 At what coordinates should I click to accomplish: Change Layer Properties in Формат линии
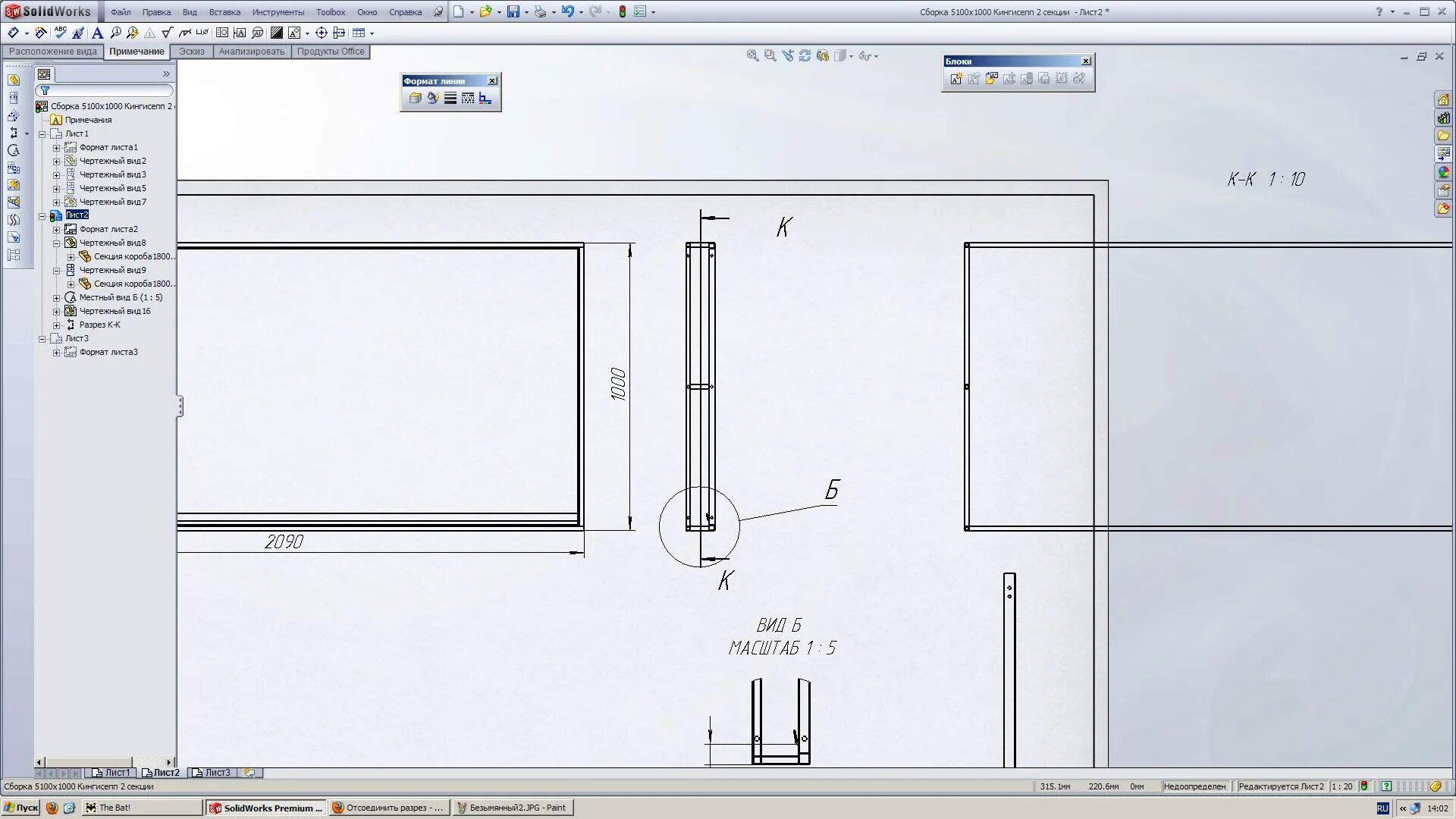(415, 98)
